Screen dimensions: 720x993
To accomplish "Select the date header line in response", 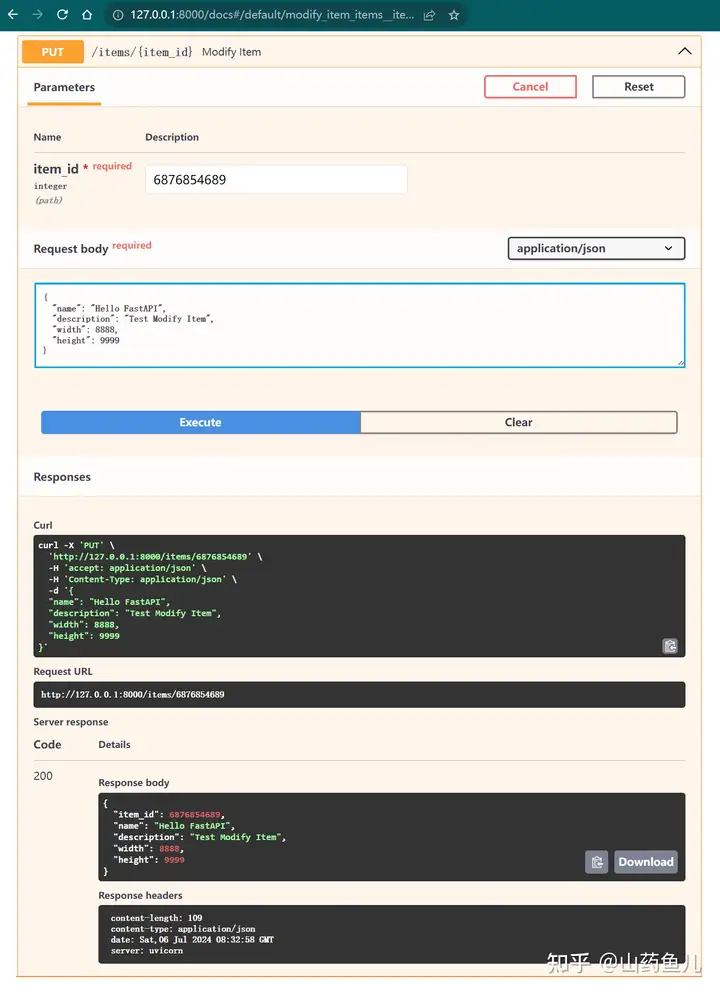I will point(192,940).
